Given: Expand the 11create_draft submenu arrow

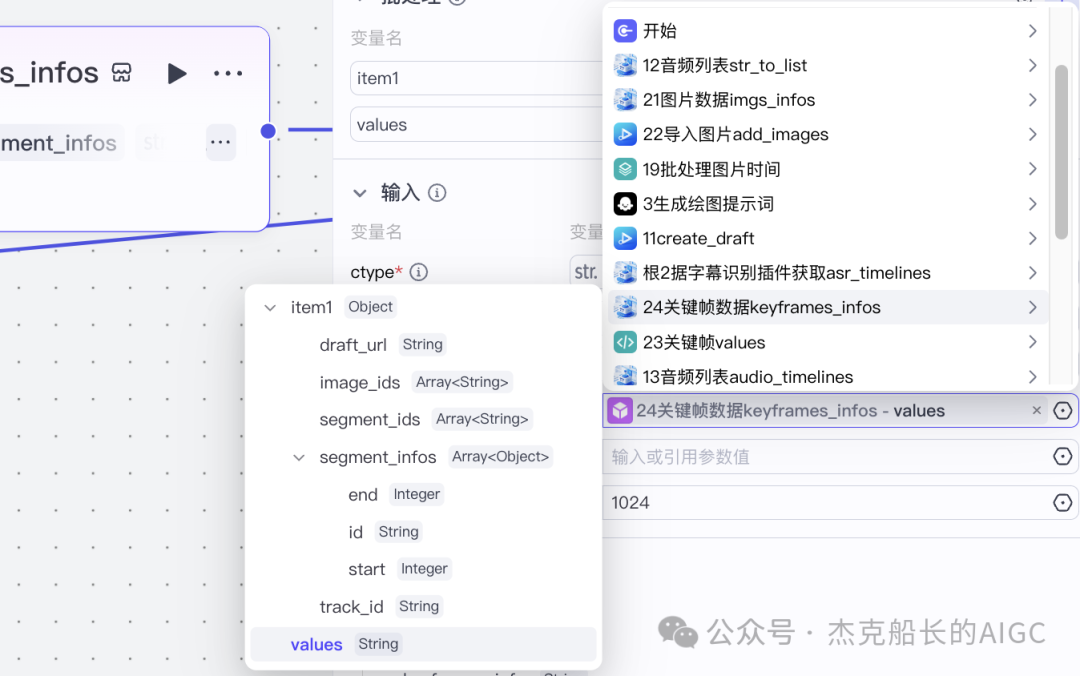Looking at the screenshot, I should (1032, 238).
